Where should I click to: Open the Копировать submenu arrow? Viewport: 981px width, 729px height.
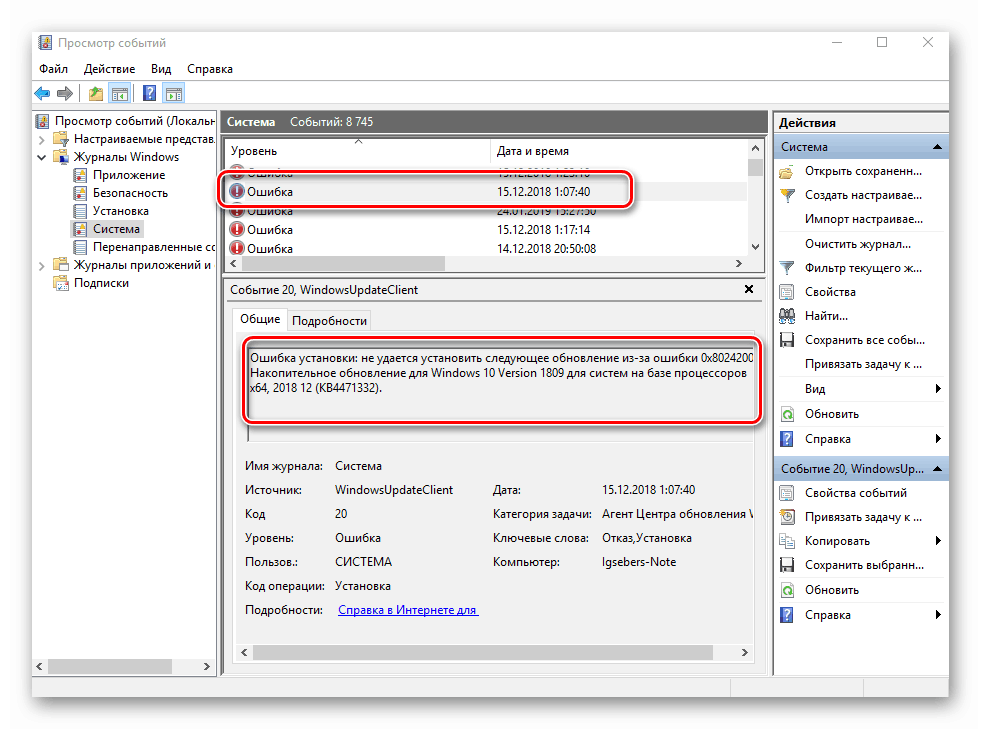[938, 541]
